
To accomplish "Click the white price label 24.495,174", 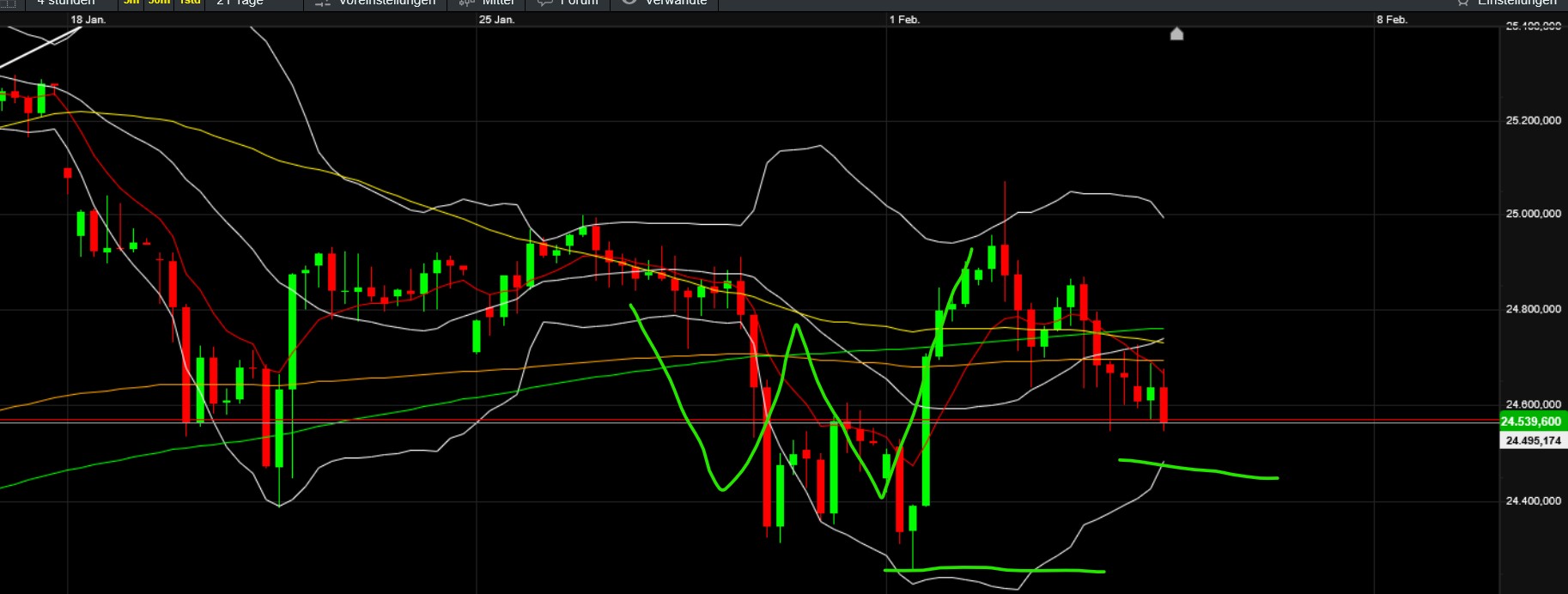I will [1533, 440].
